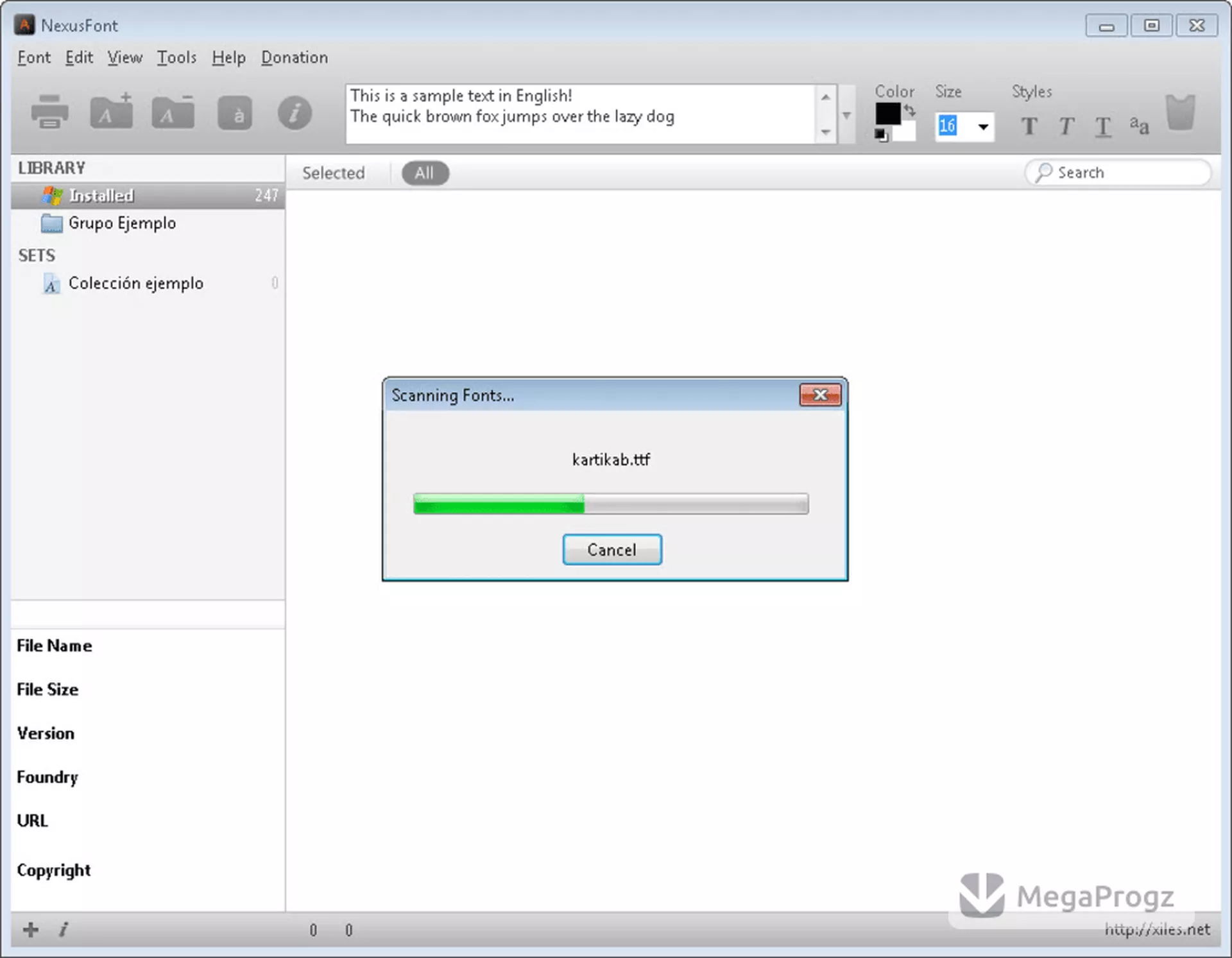The height and width of the screenshot is (958, 1232).
Task: Click the kartikab.ttf filename text
Action: 611,459
